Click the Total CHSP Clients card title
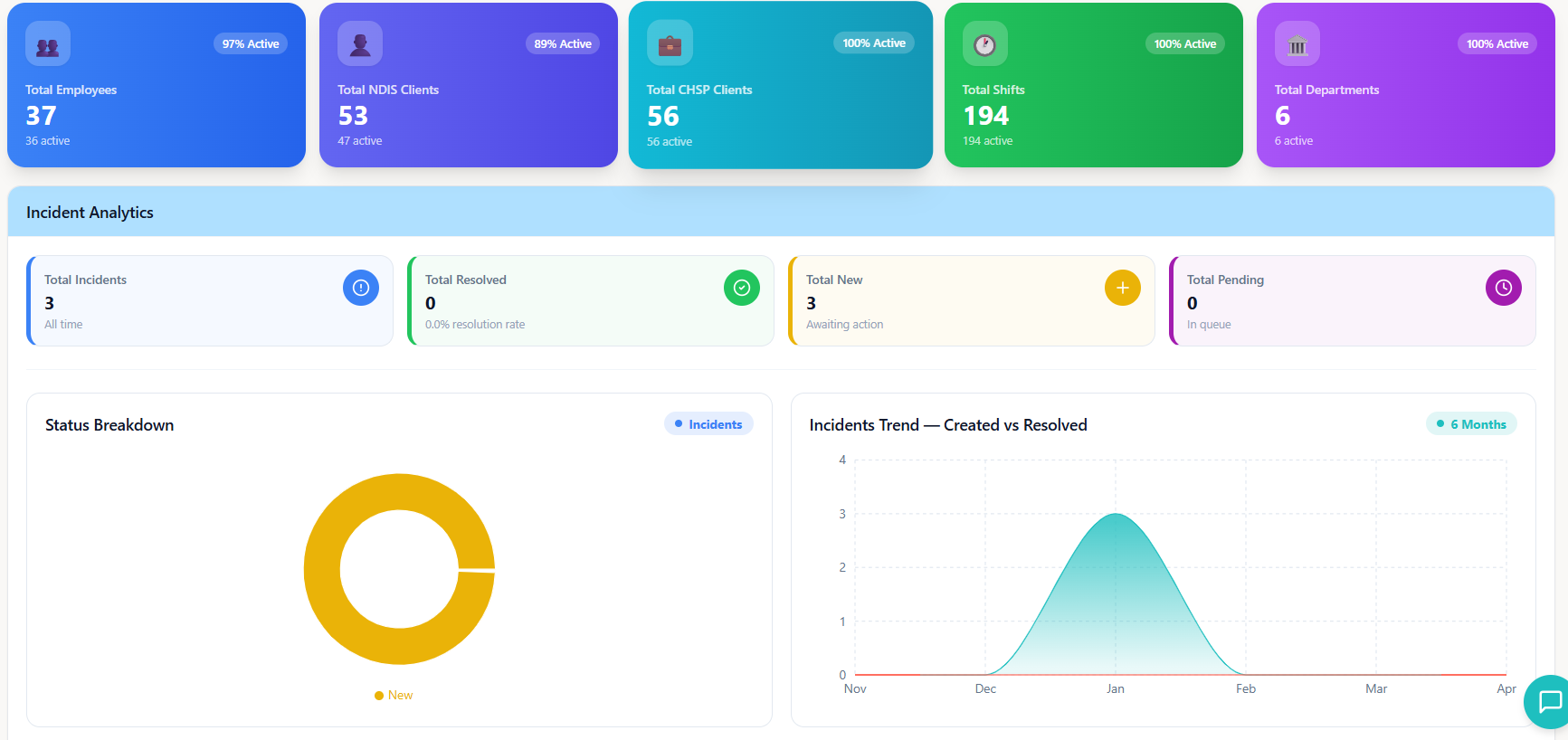This screenshot has width=1568, height=740. pos(699,90)
